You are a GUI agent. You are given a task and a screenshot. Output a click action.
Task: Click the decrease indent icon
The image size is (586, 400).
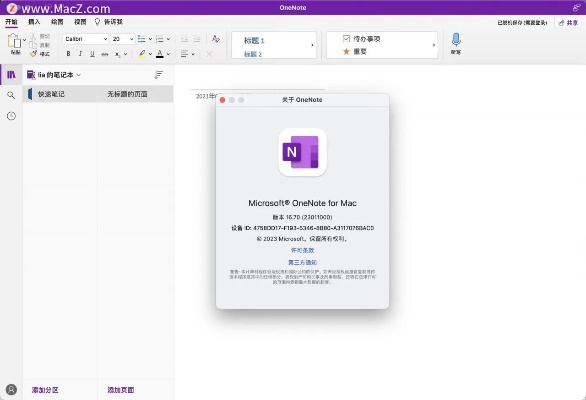(185, 39)
